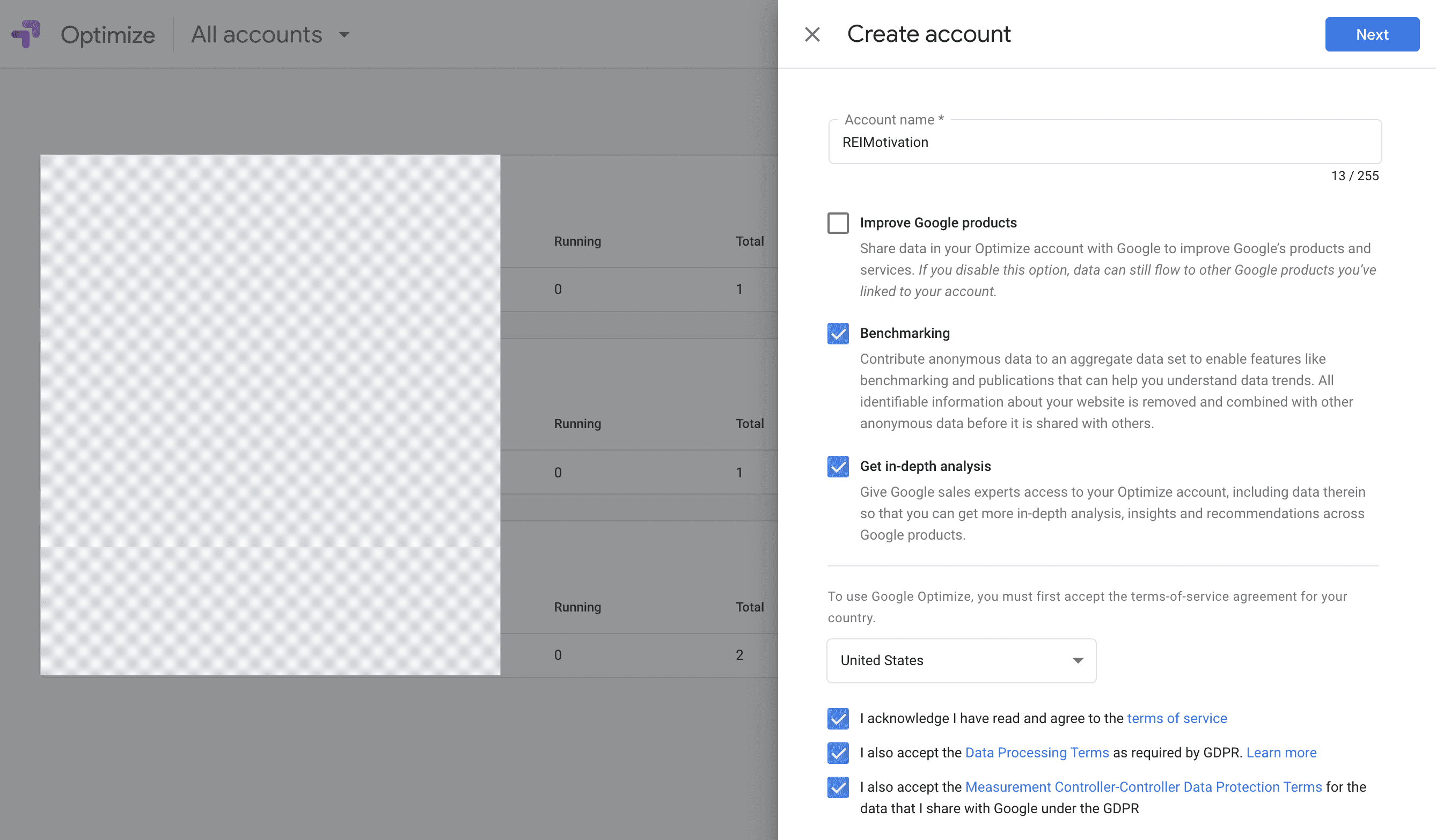Screen dimensions: 1436x840
Task: Click the Create account heading
Action: (x=928, y=34)
